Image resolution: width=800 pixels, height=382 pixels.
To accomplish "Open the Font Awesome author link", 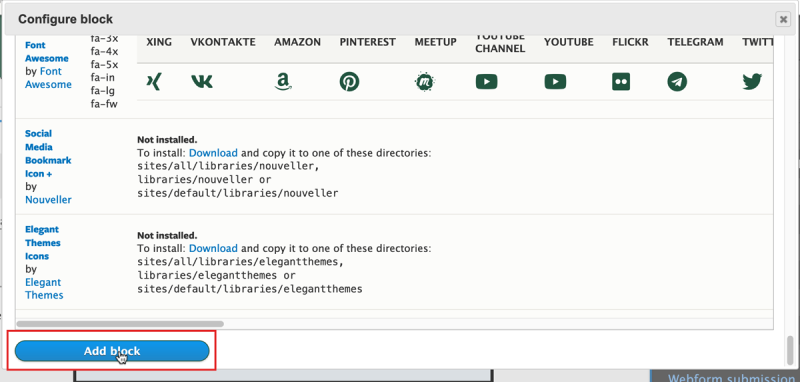I will [49, 78].
